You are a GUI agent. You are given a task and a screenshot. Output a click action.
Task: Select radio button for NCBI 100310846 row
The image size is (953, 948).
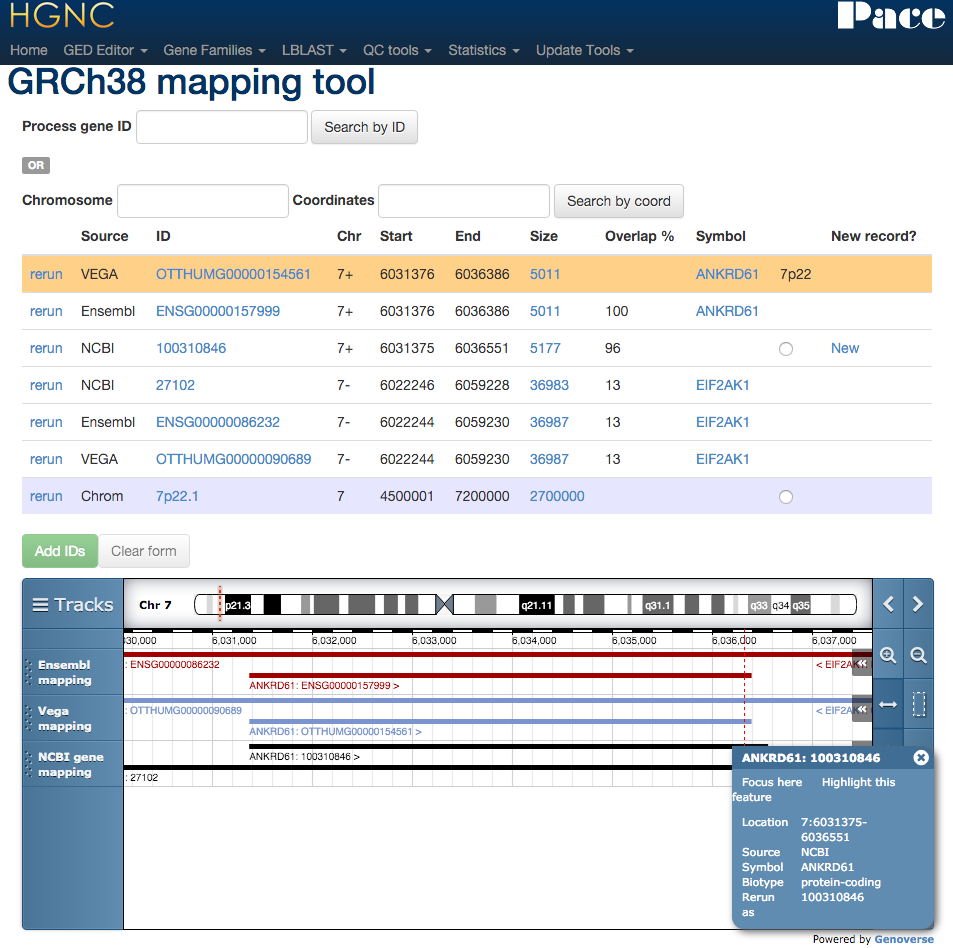click(x=786, y=349)
